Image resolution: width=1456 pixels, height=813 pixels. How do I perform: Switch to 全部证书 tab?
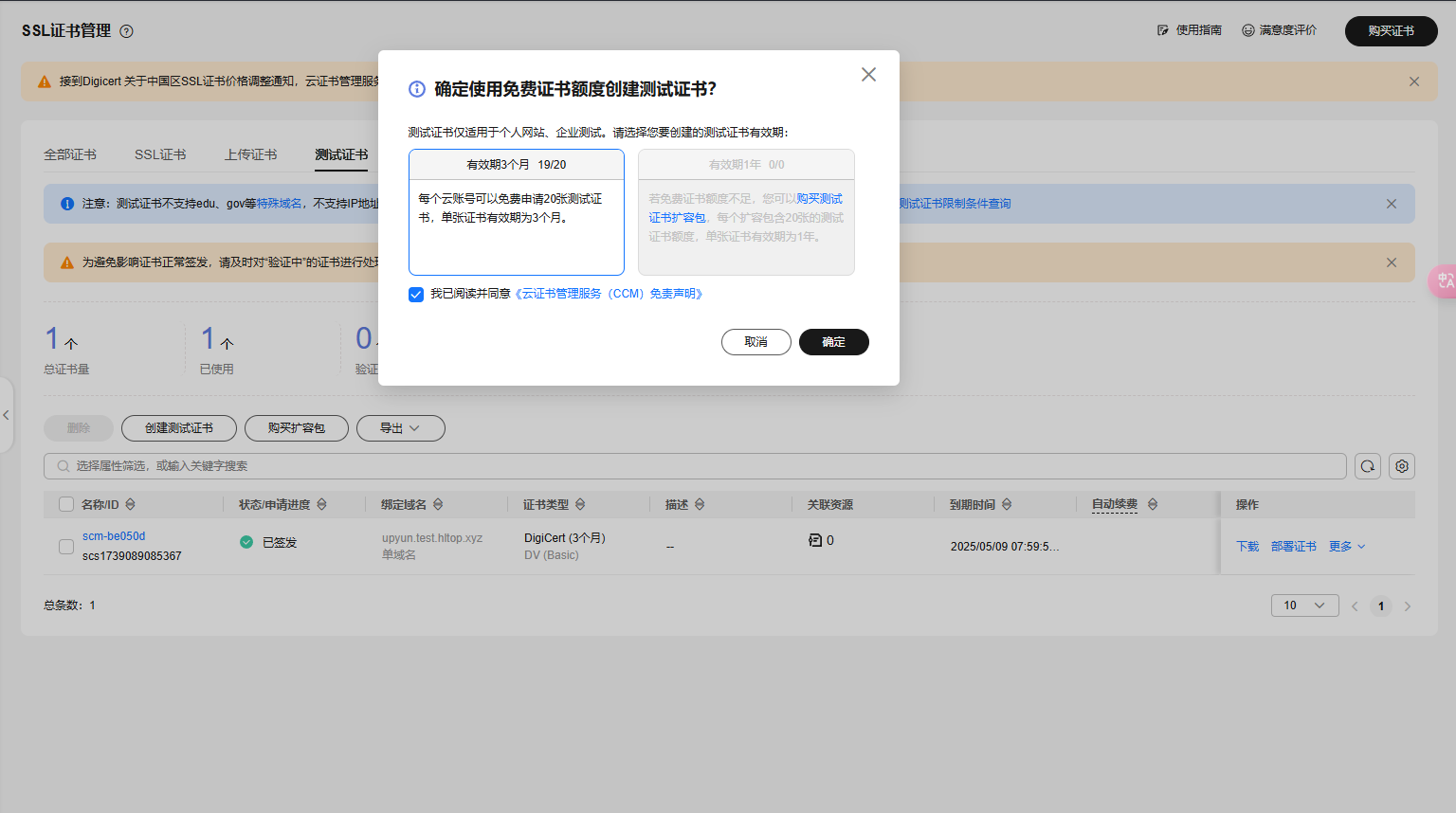pos(70,154)
